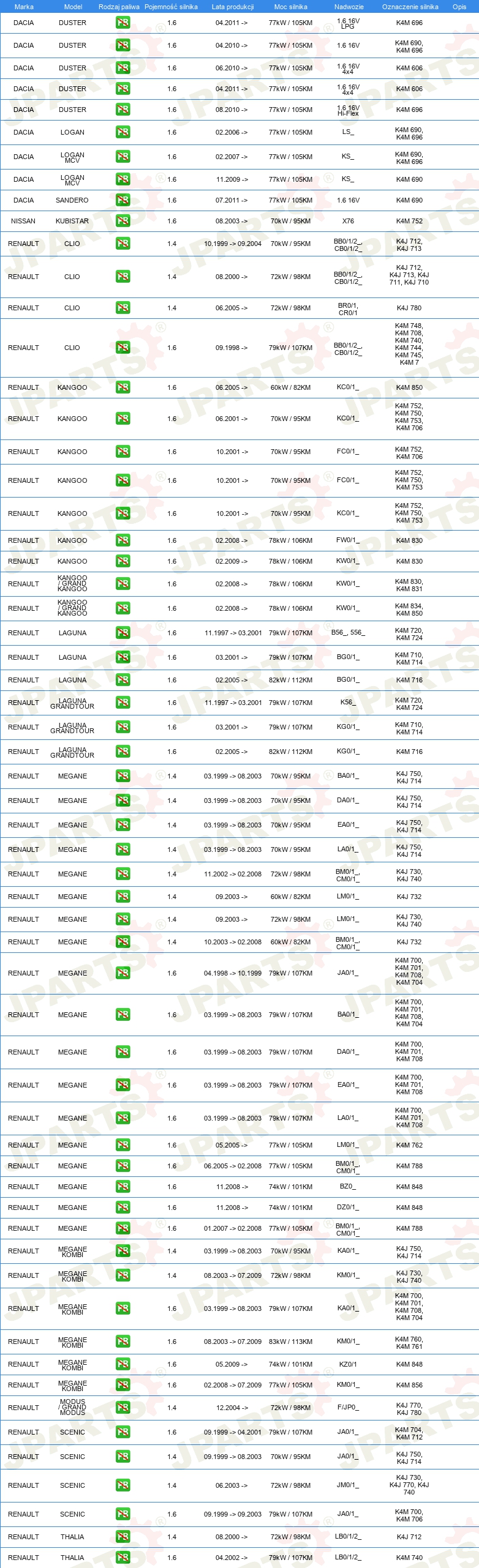Select the K4M 704, K4M 712 cell

[x=409, y=1432]
